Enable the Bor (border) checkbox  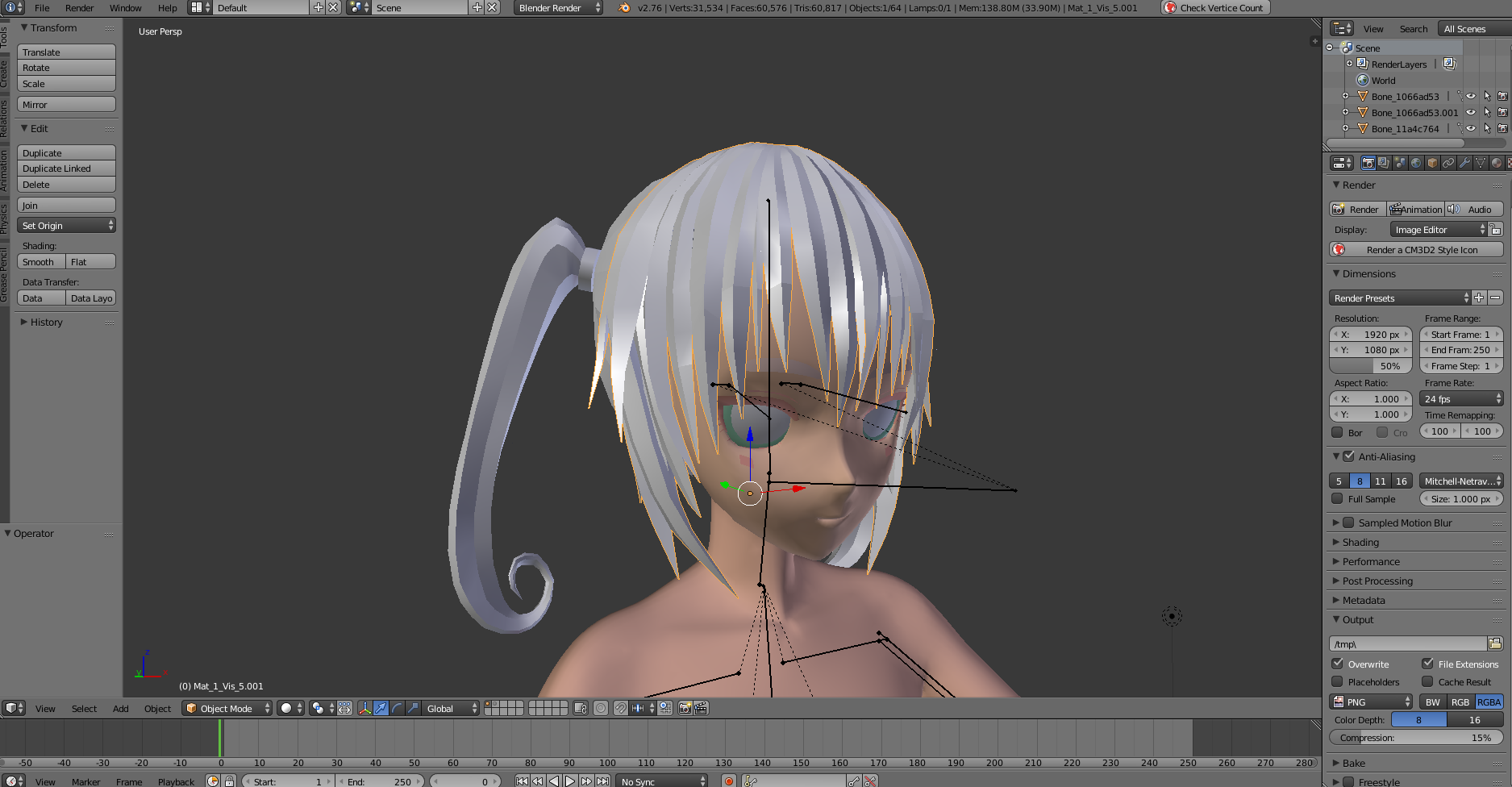point(1337,432)
